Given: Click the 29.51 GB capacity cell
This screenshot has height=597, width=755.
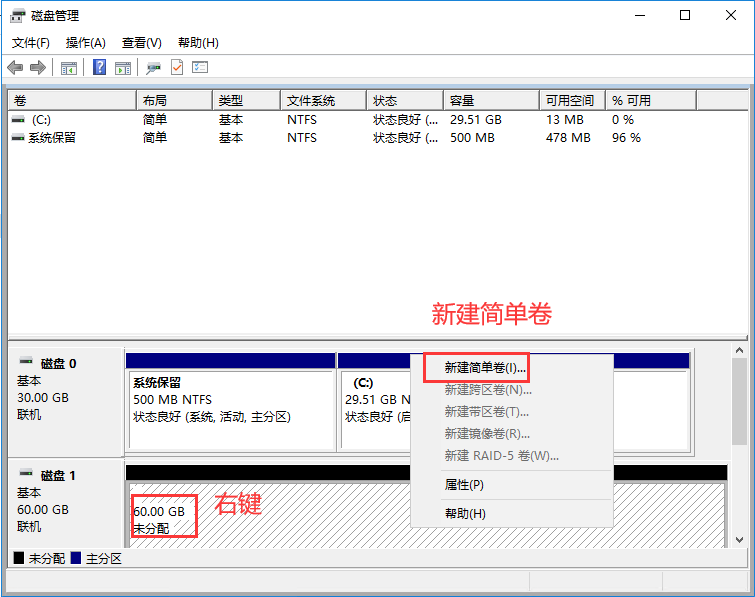Looking at the screenshot, I should [476, 119].
